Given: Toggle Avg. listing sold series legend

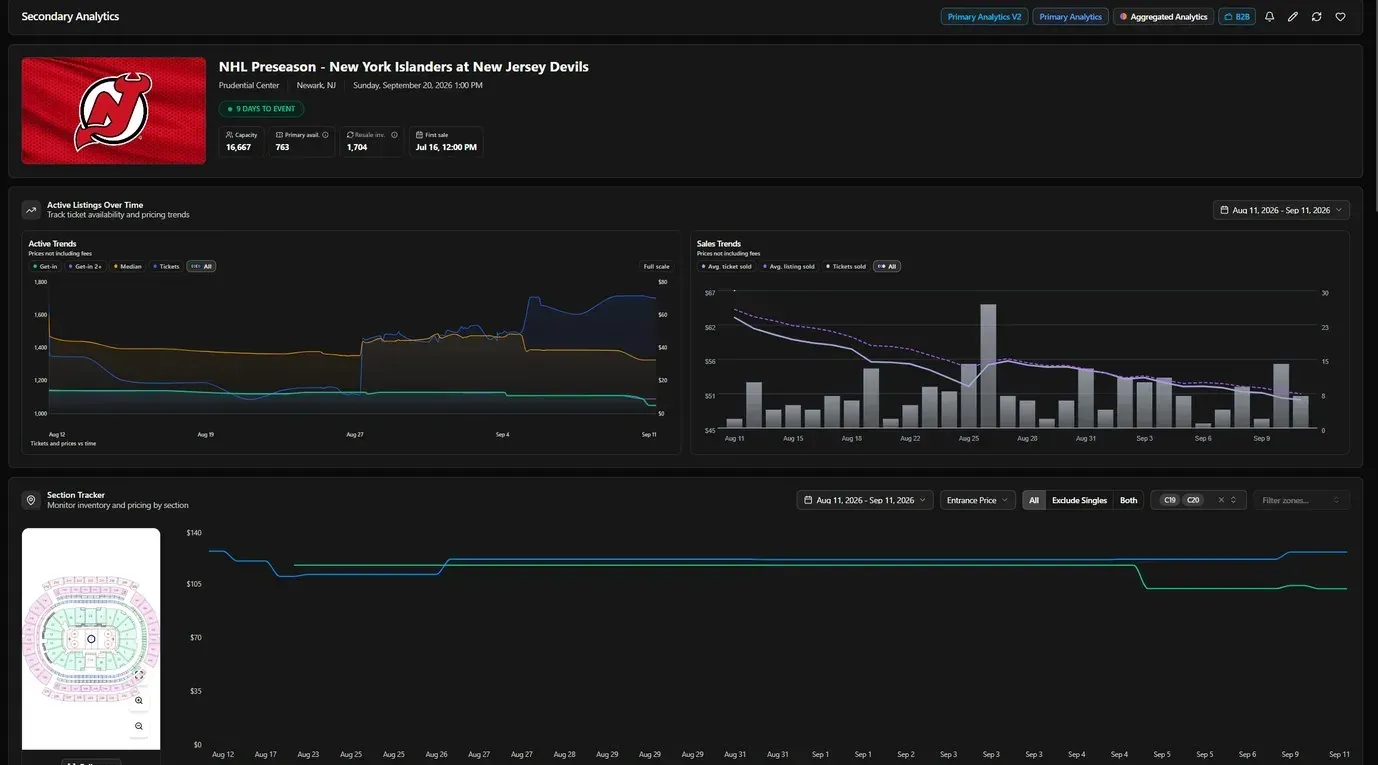Looking at the screenshot, I should [789, 266].
